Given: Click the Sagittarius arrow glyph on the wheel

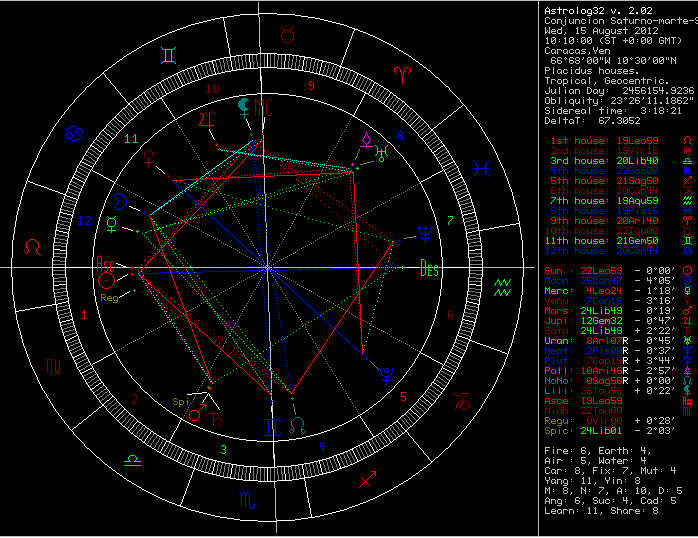Looking at the screenshot, I should click(x=368, y=480).
